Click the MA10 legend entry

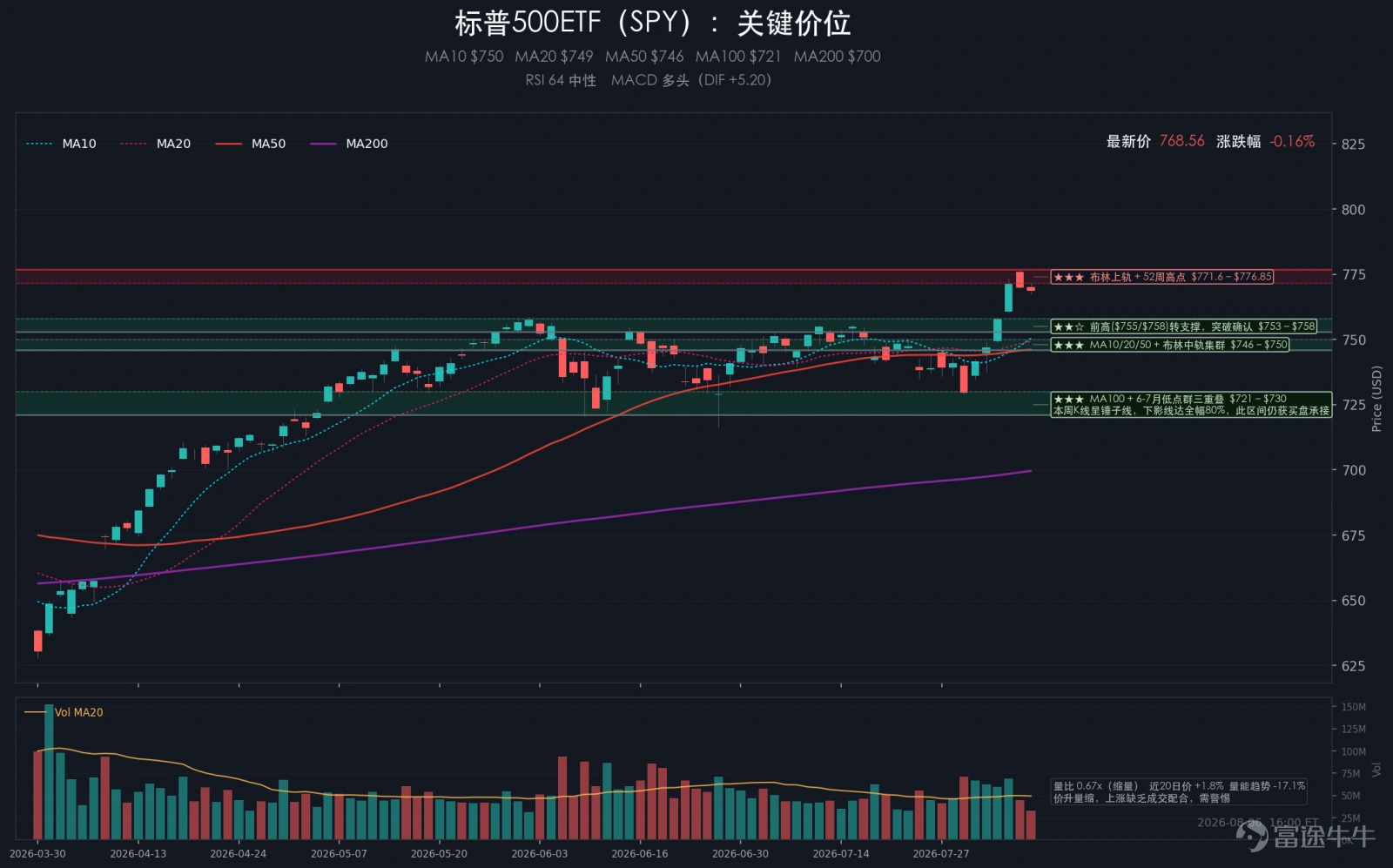tap(61, 144)
